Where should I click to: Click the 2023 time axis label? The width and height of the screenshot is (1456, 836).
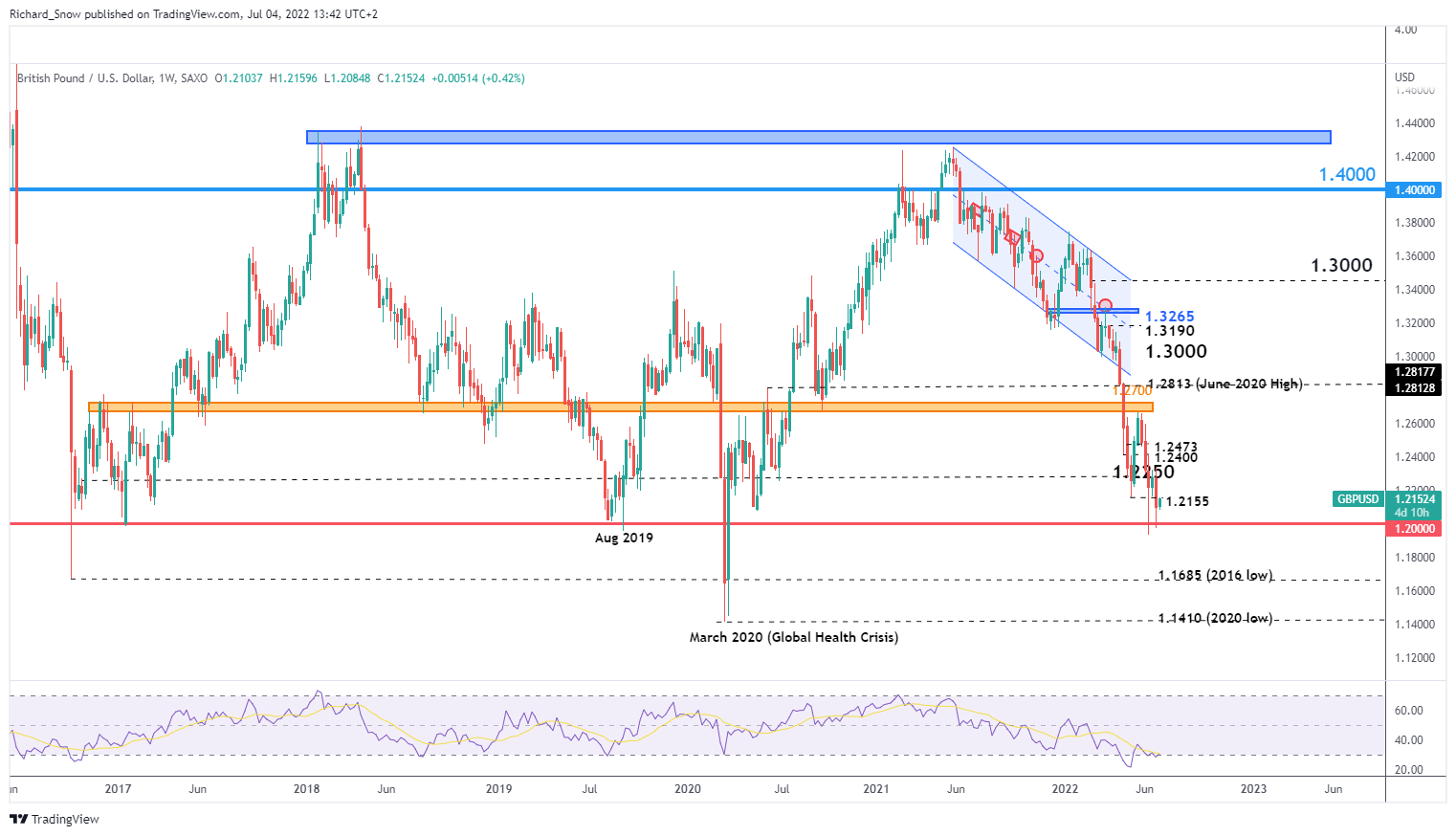tap(1253, 789)
